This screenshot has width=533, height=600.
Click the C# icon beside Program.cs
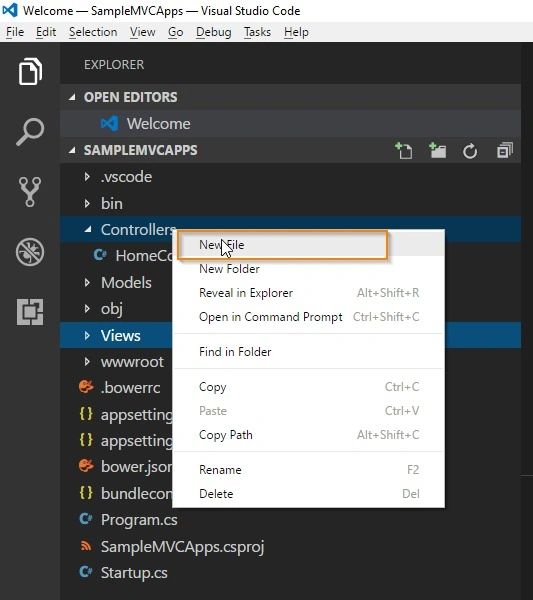click(x=86, y=519)
